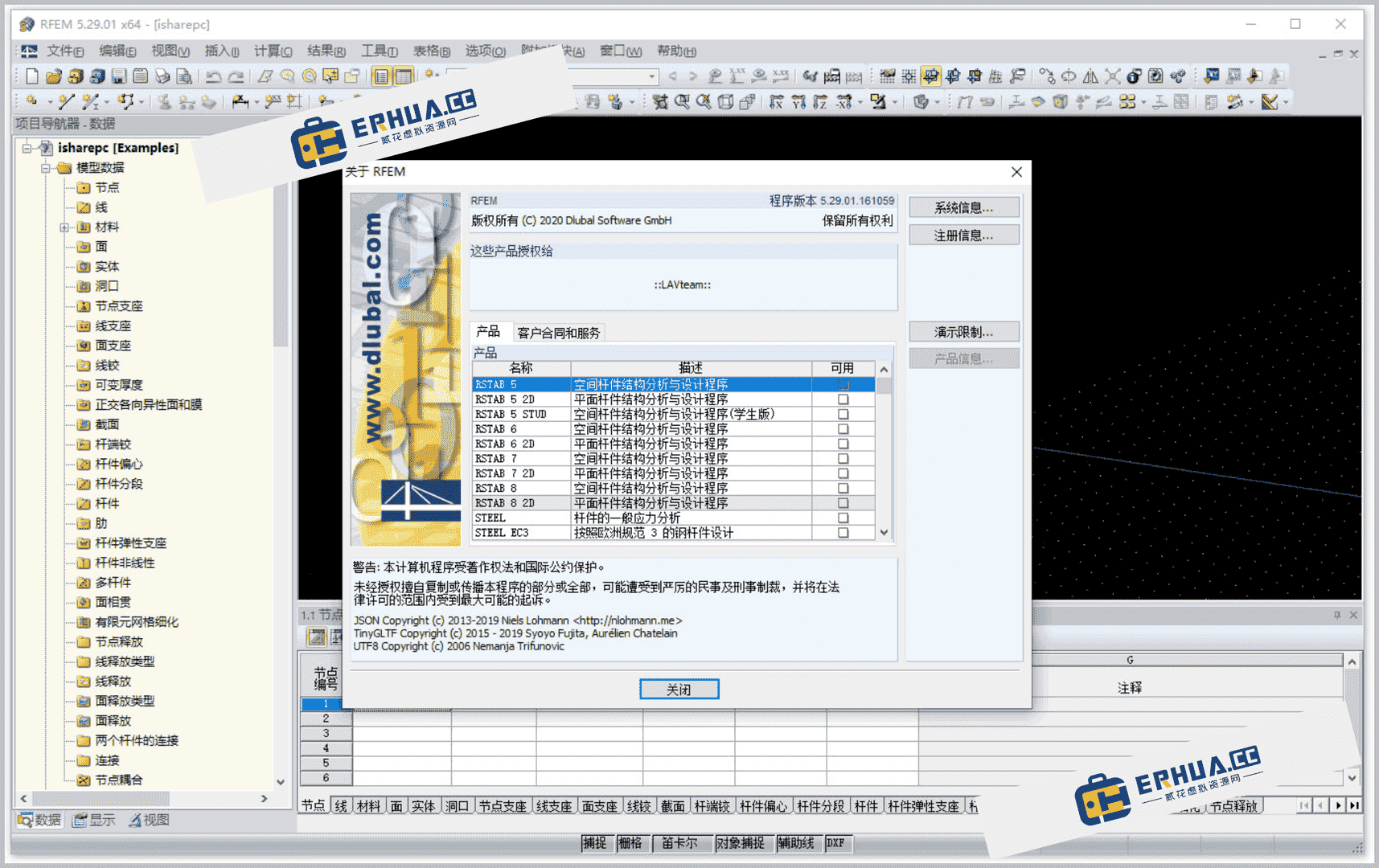Click the RFEM app icon in menu bar
The height and width of the screenshot is (868, 1379).
pos(29,51)
